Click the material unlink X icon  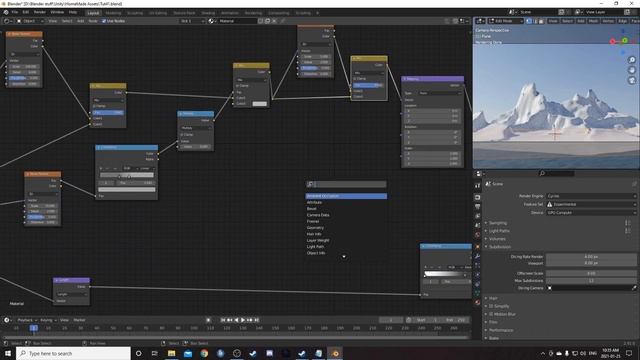(x=274, y=21)
